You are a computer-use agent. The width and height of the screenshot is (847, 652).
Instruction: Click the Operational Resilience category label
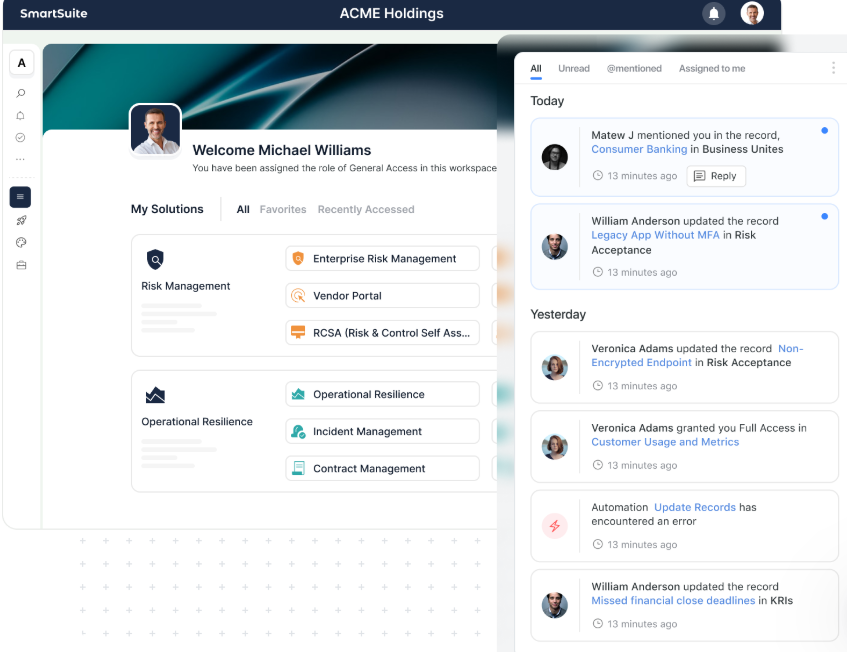[197, 421]
